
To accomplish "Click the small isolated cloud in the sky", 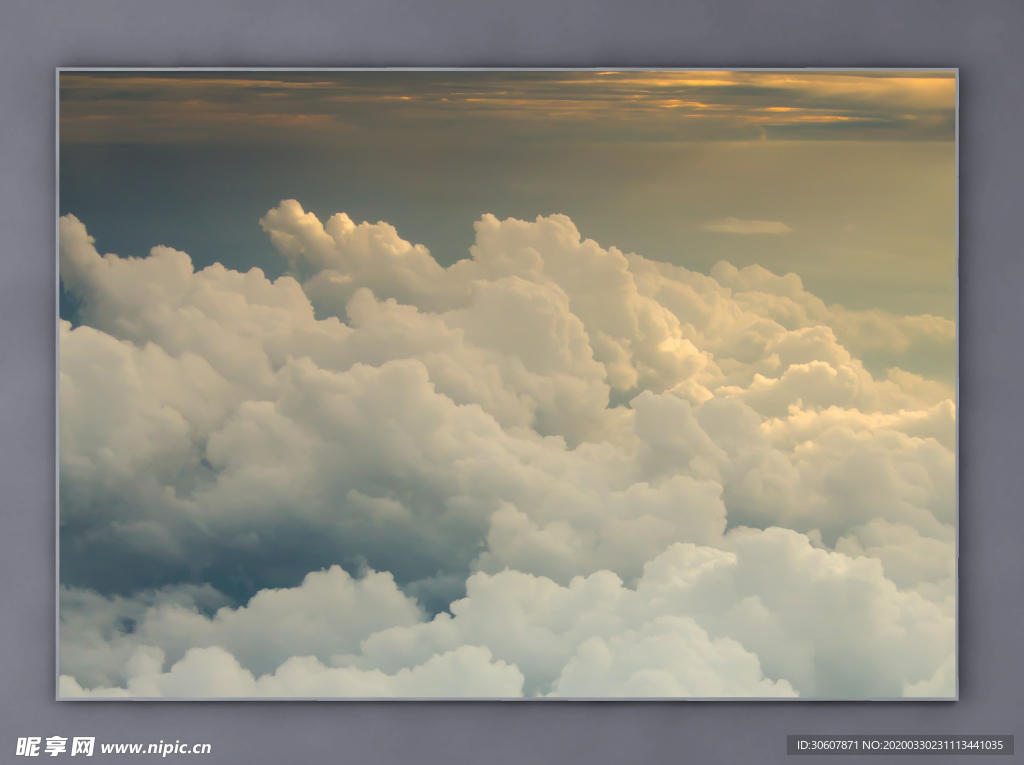I will [746, 226].
